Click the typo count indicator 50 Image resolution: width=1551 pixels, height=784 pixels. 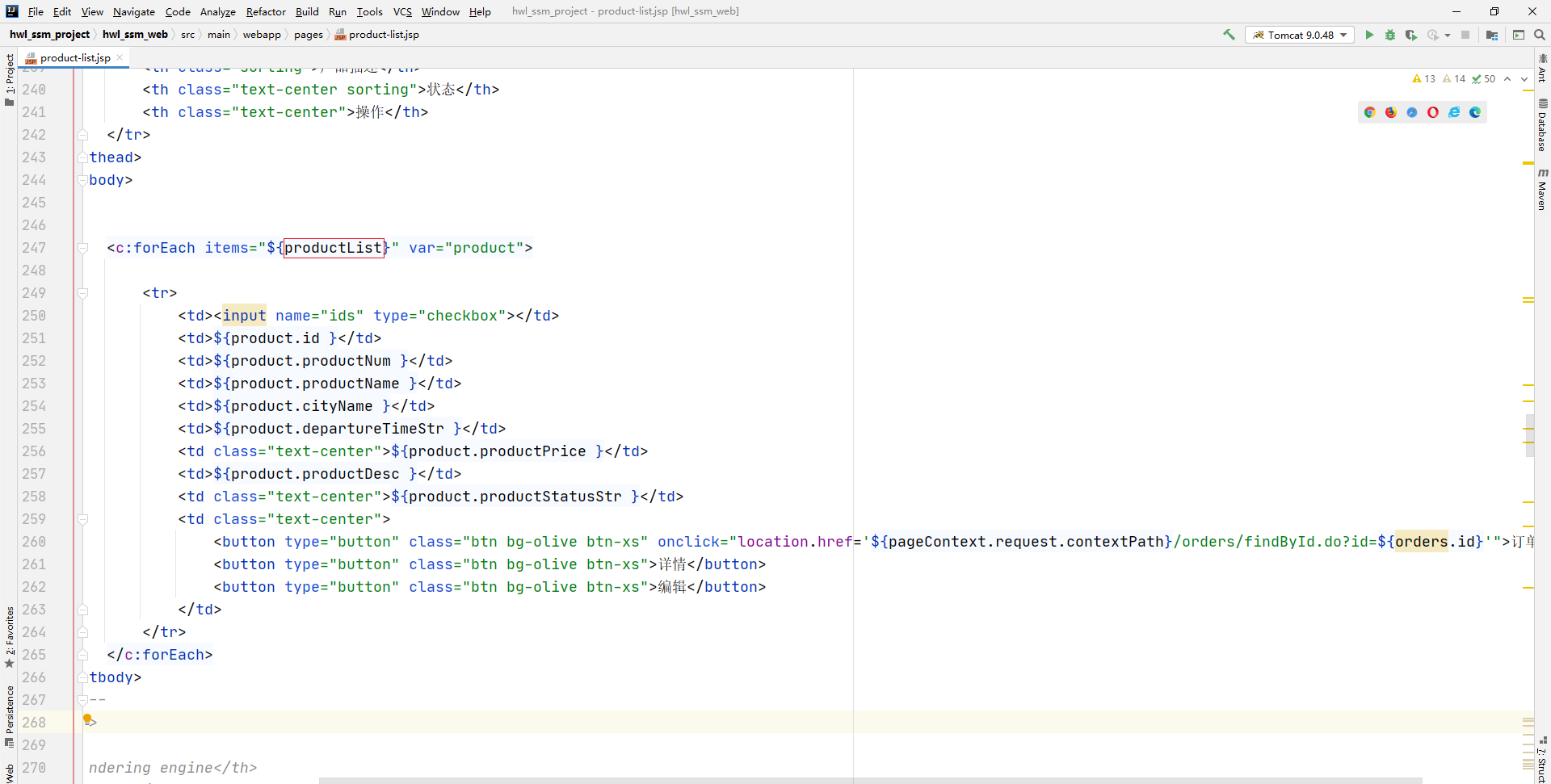(x=1484, y=79)
